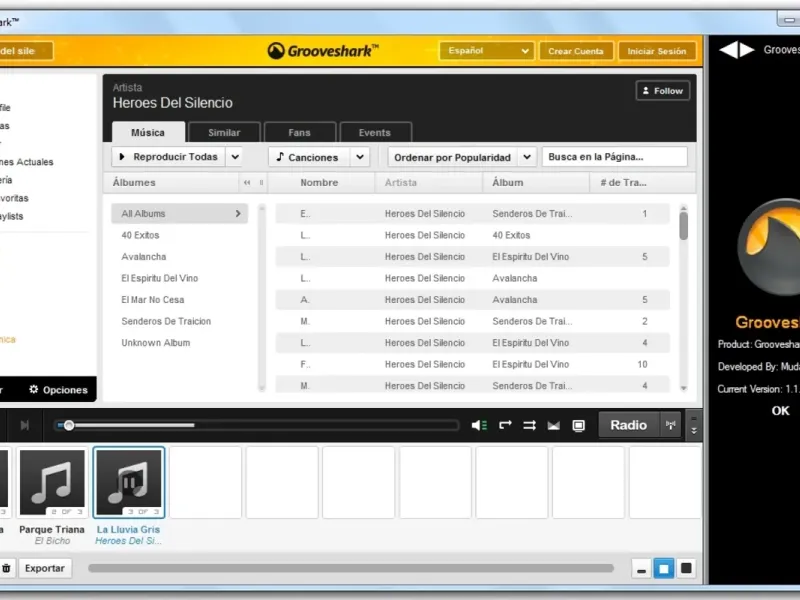Switch to the Música tab
Screen dimensions: 800x600
point(148,132)
